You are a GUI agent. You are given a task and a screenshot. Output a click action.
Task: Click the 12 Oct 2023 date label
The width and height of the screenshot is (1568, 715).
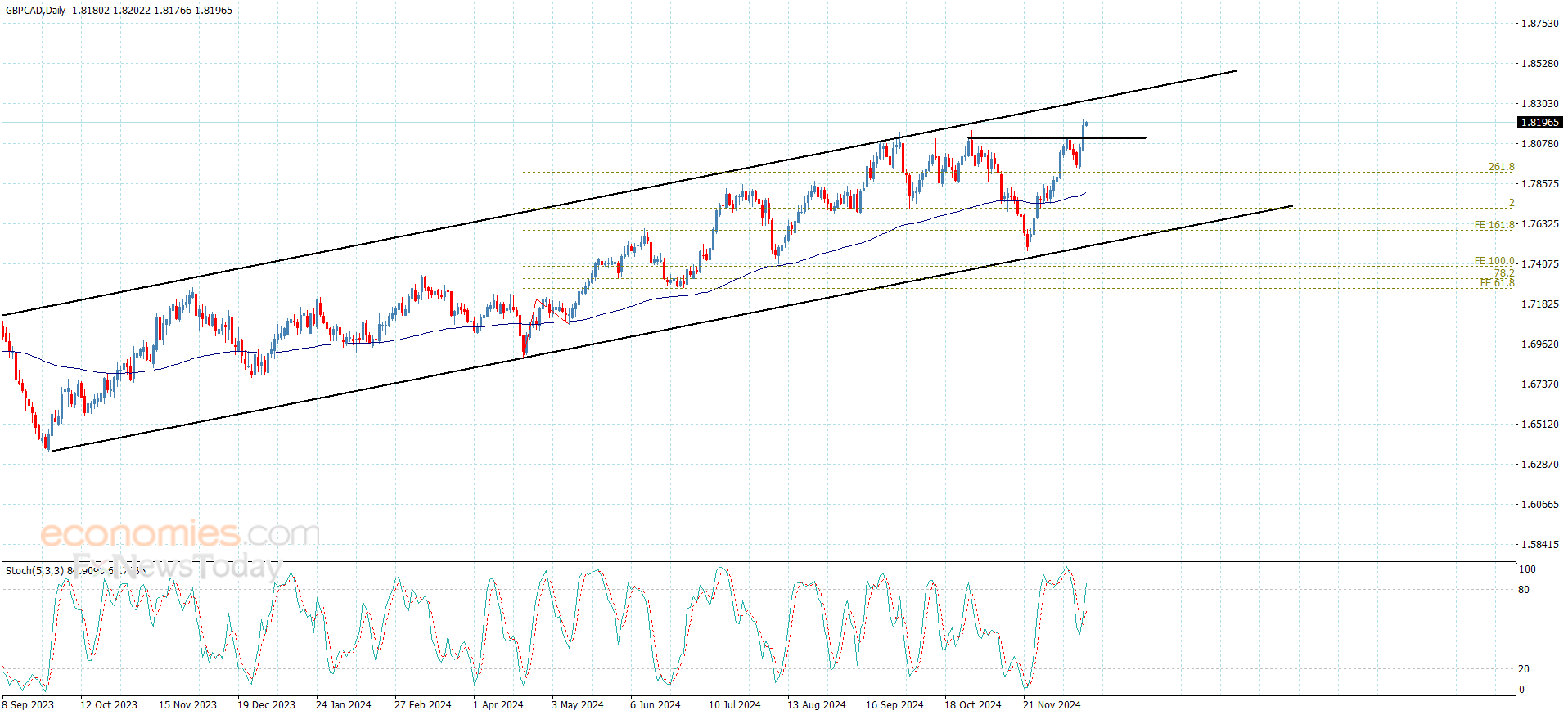[109, 705]
